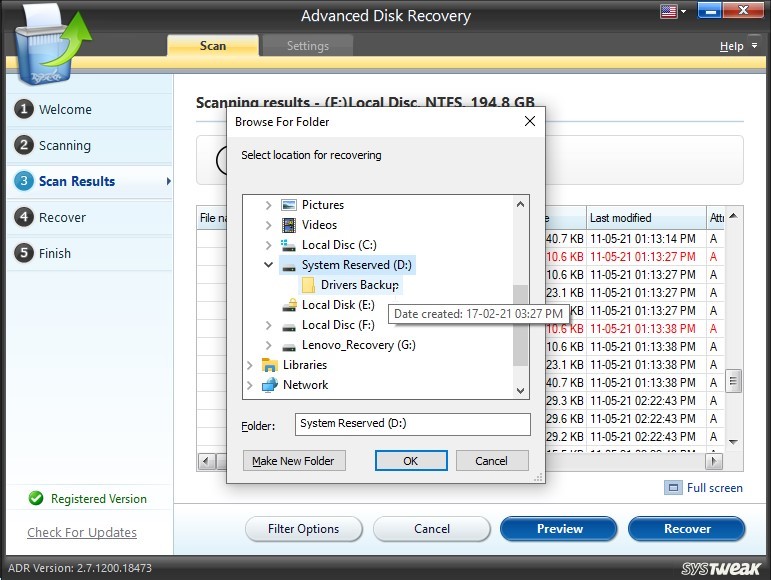Select row with 29.2 KB size
The width and height of the screenshot is (771, 580).
coord(634,437)
